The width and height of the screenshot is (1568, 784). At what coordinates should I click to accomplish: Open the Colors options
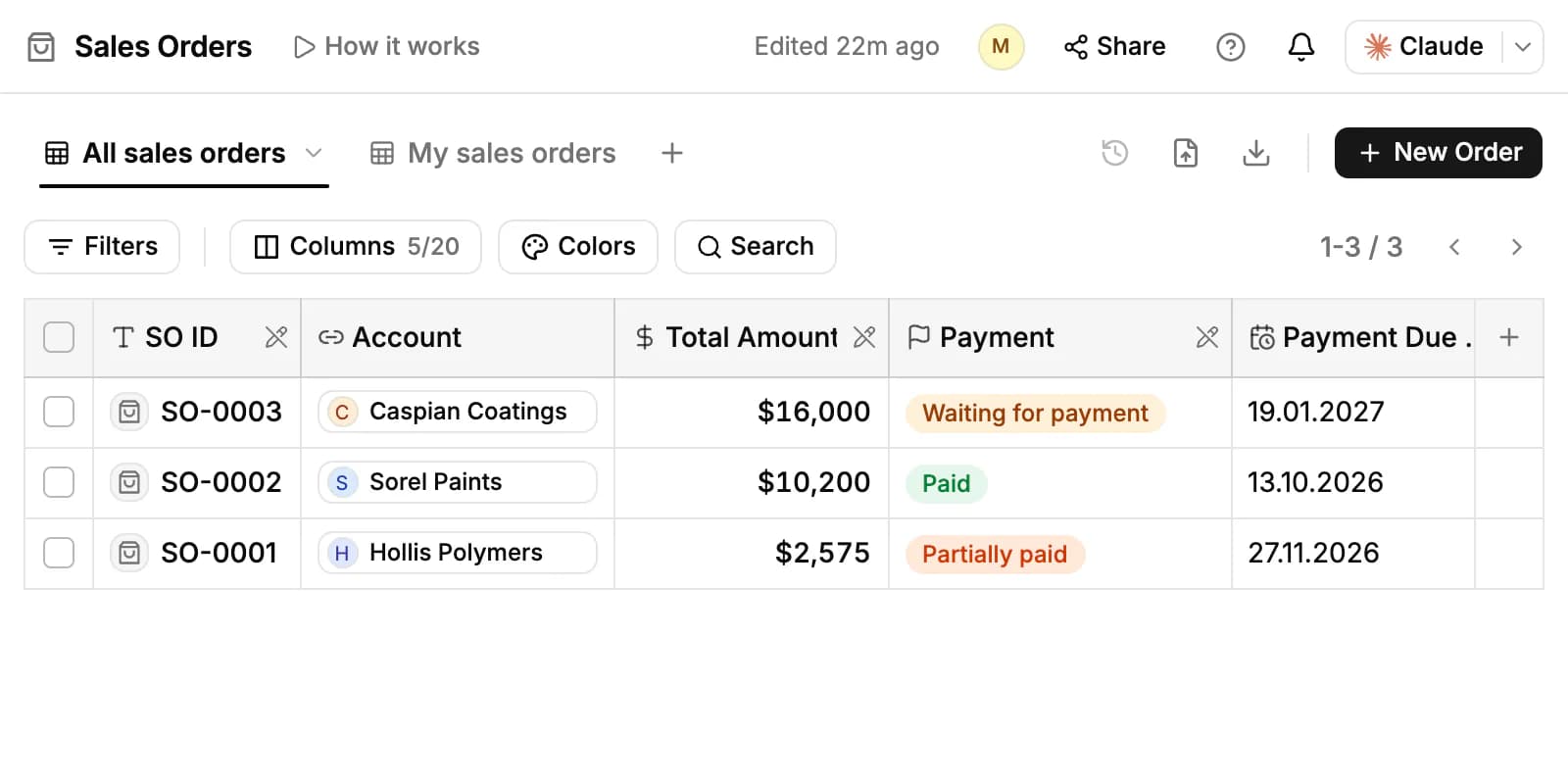coord(578,247)
